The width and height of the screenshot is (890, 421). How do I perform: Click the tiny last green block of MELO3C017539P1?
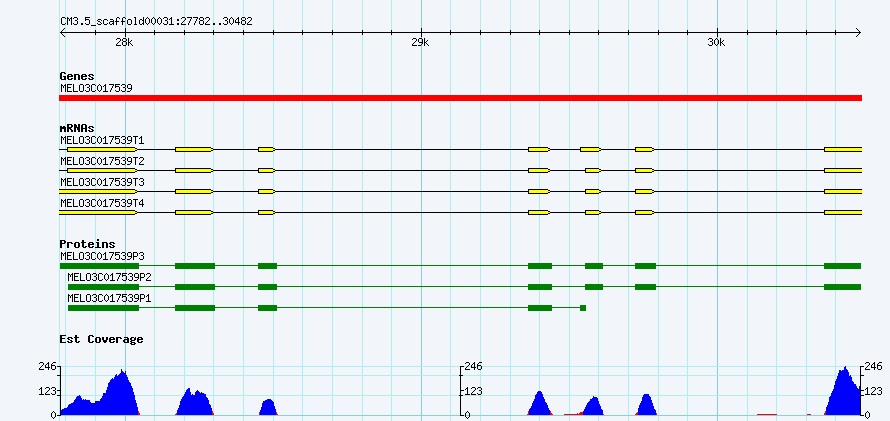click(x=583, y=308)
